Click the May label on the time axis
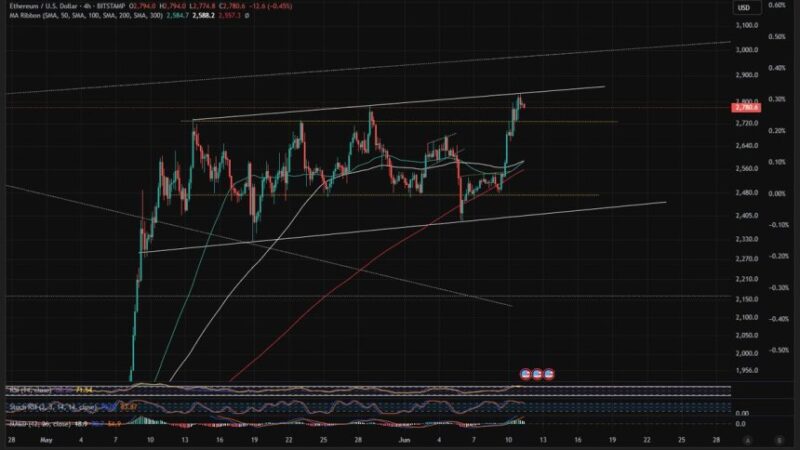This screenshot has height=450, width=800. 46,440
